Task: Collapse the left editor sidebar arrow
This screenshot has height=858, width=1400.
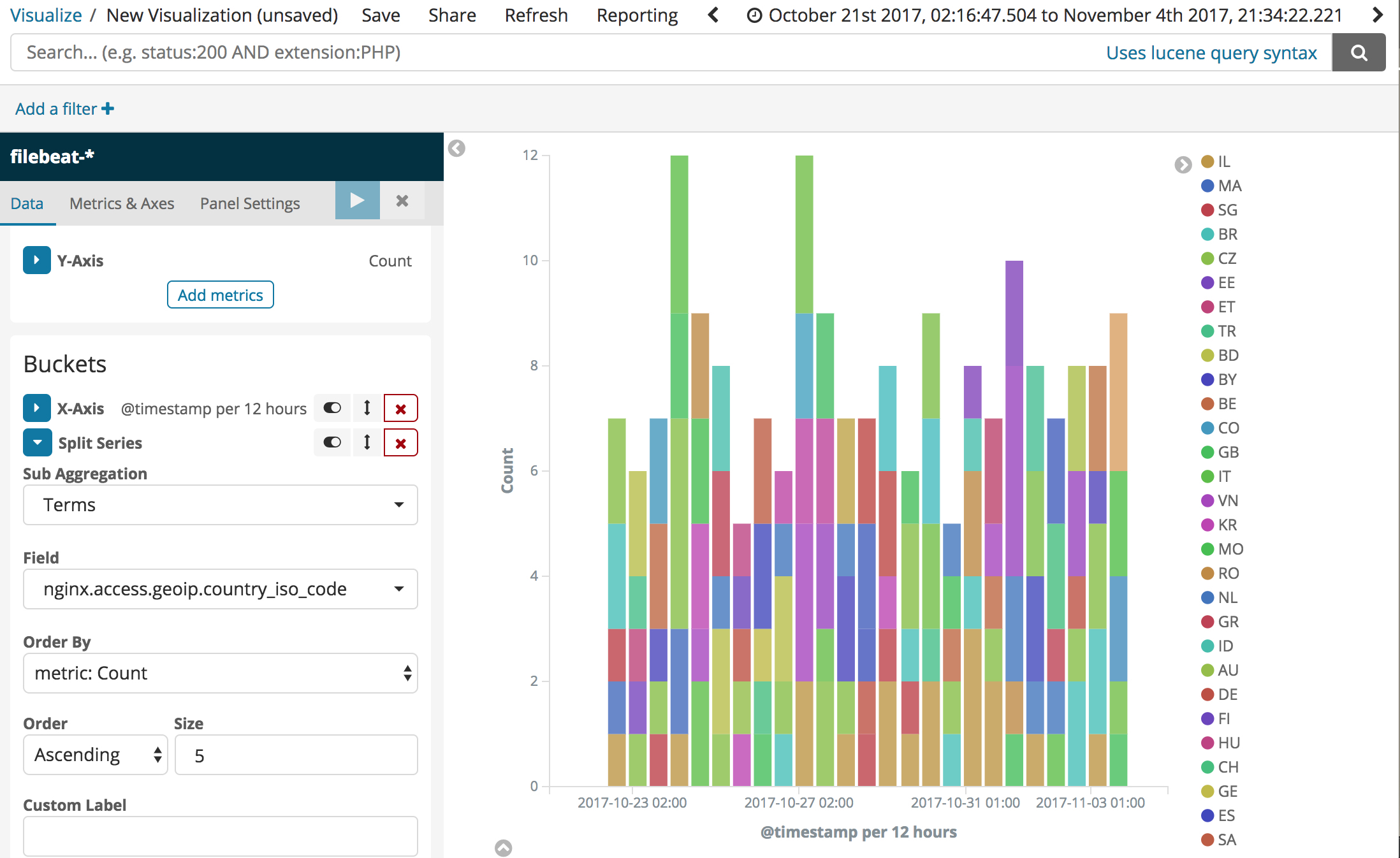Action: pyautogui.click(x=456, y=149)
